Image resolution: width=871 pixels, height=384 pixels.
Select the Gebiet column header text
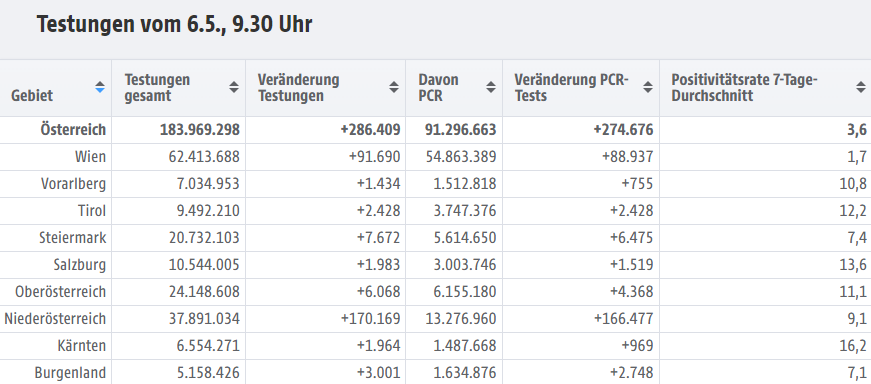point(32,96)
